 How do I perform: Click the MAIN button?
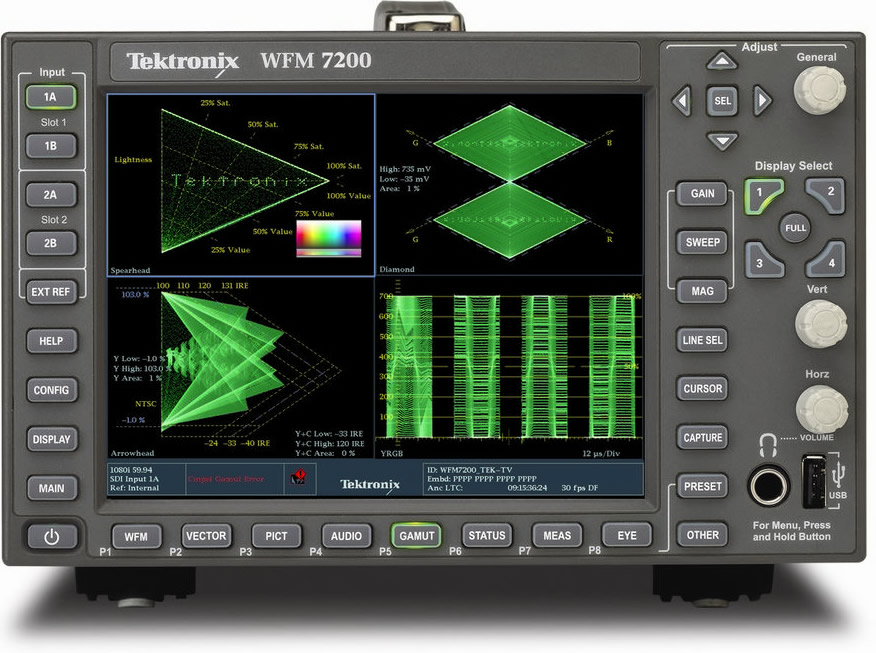(51, 489)
